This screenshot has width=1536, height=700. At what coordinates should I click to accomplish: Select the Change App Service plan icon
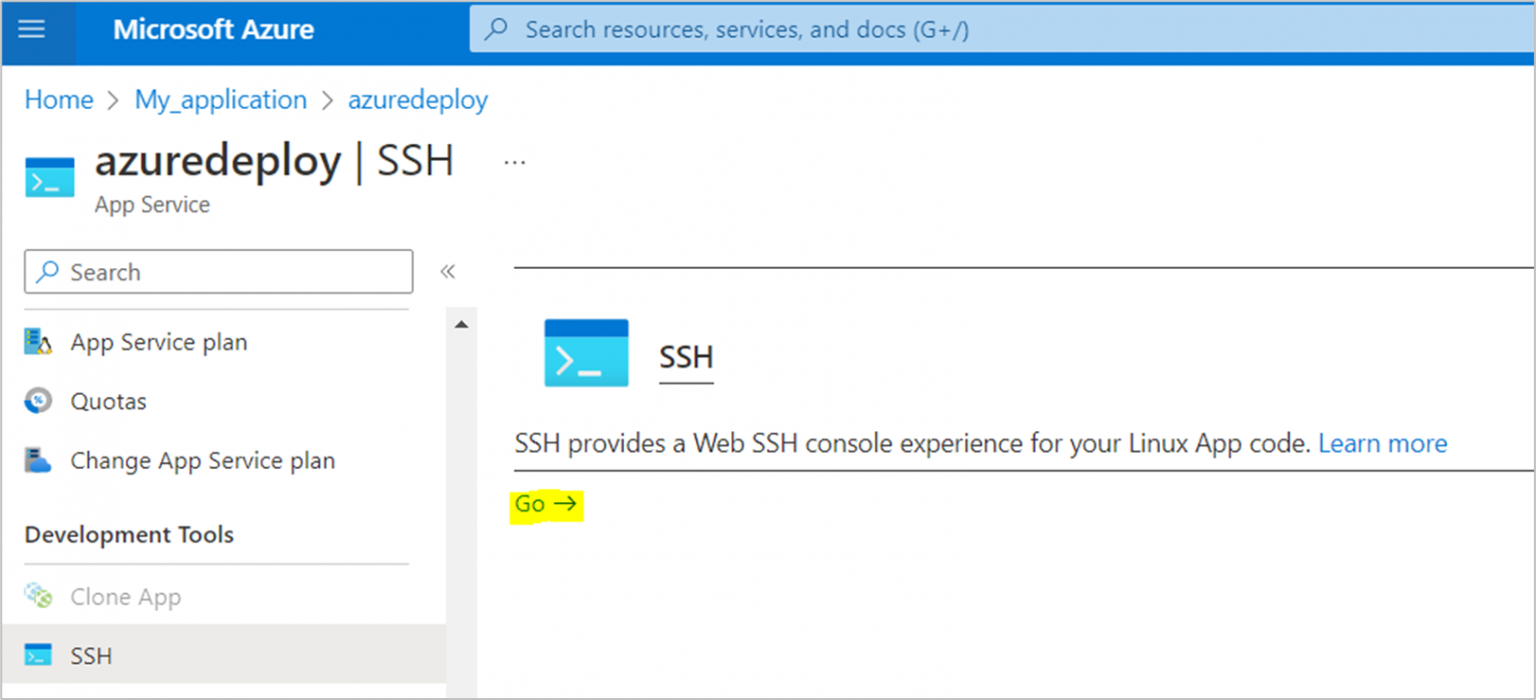click(36, 460)
